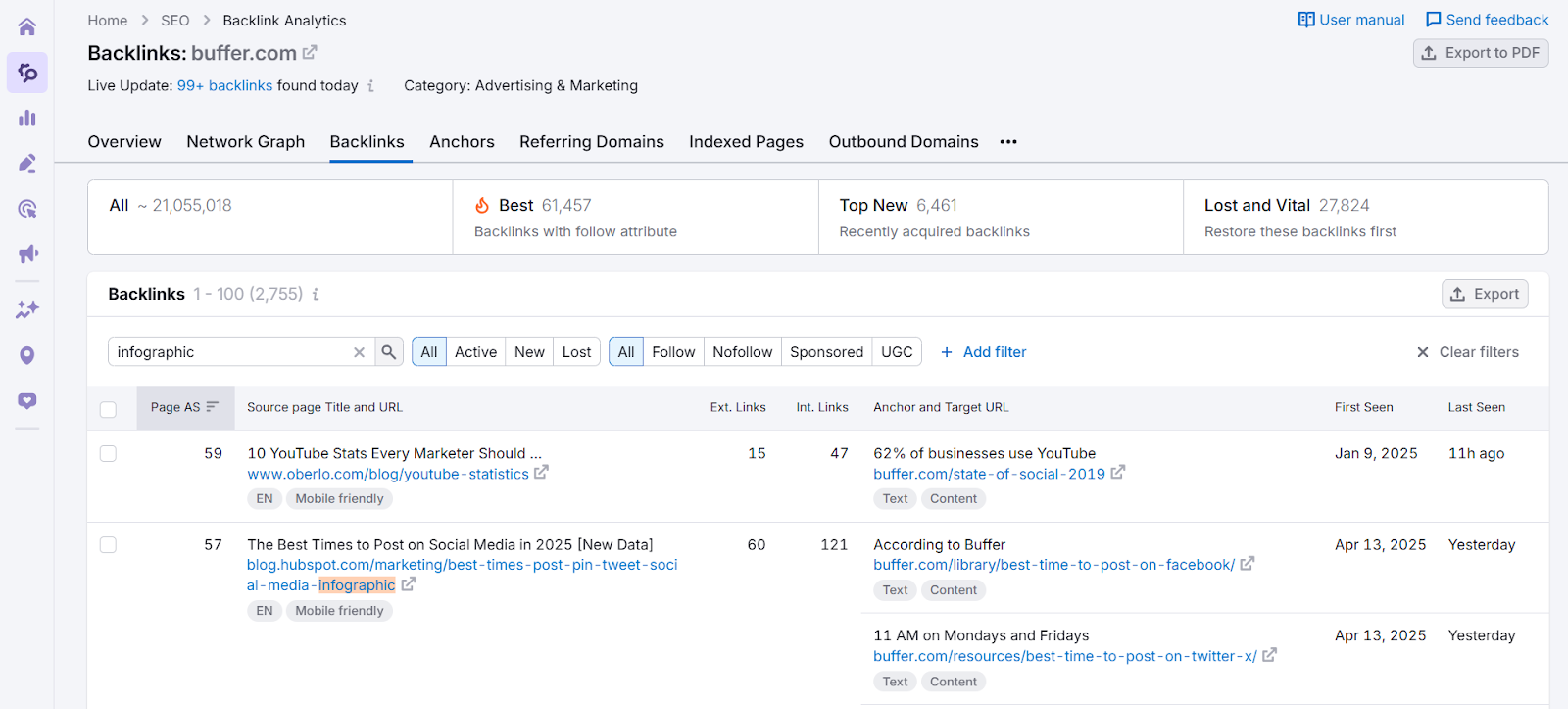Toggle the Follow link-attribute filter

point(673,352)
